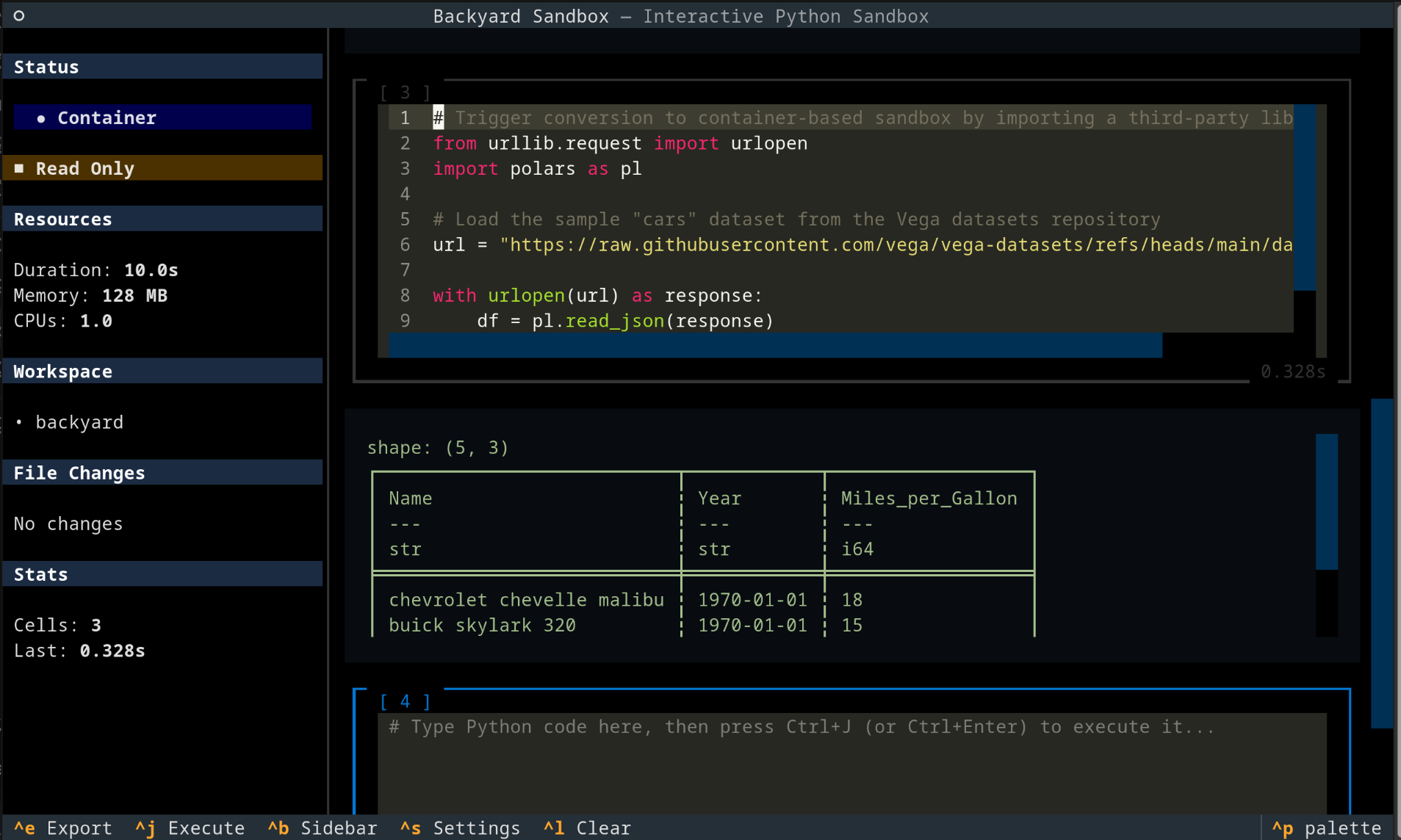The image size is (1401, 840).
Task: Click the 0.328s execution time label
Action: tap(1293, 372)
